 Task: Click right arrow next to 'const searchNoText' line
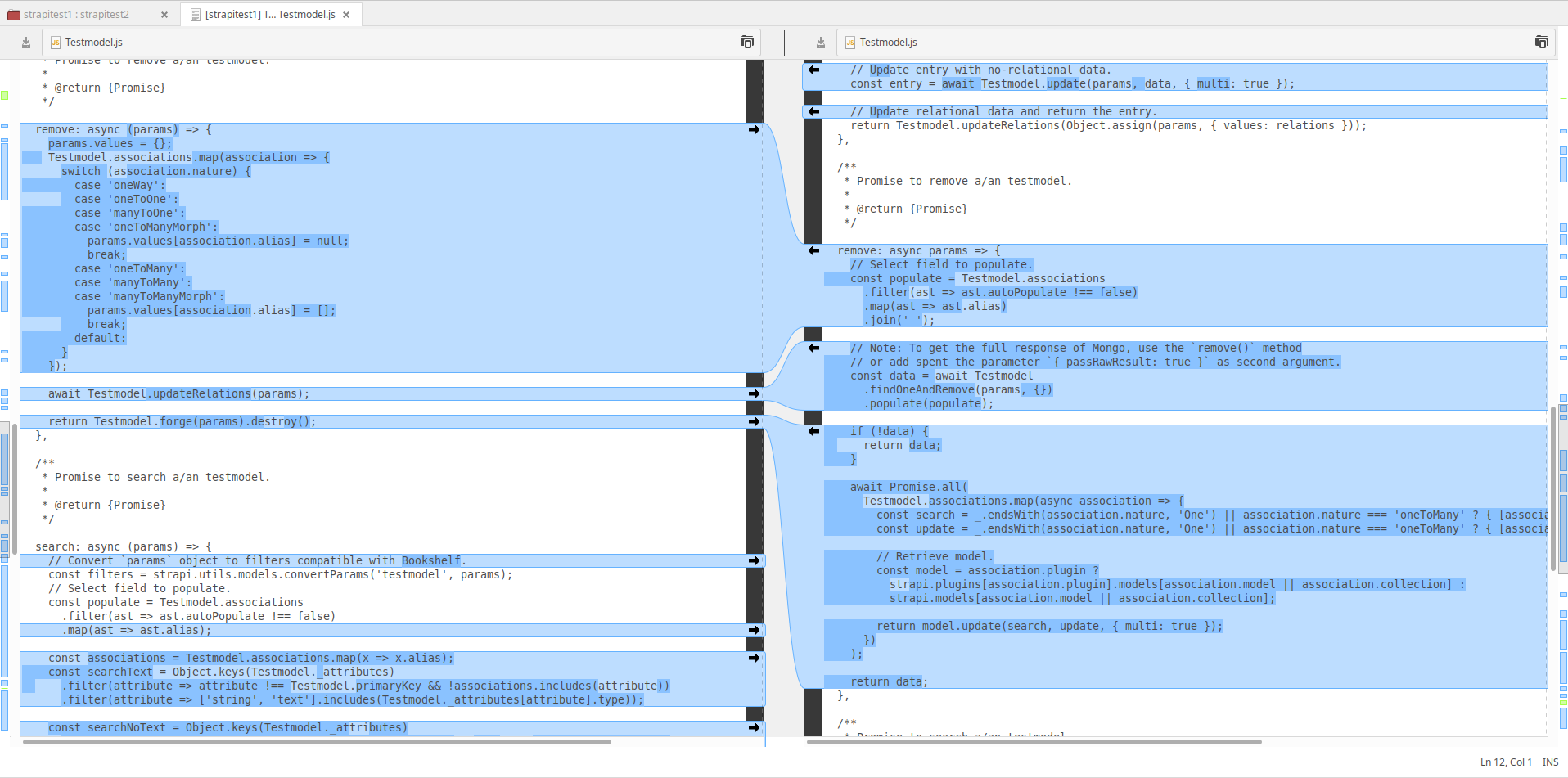754,727
